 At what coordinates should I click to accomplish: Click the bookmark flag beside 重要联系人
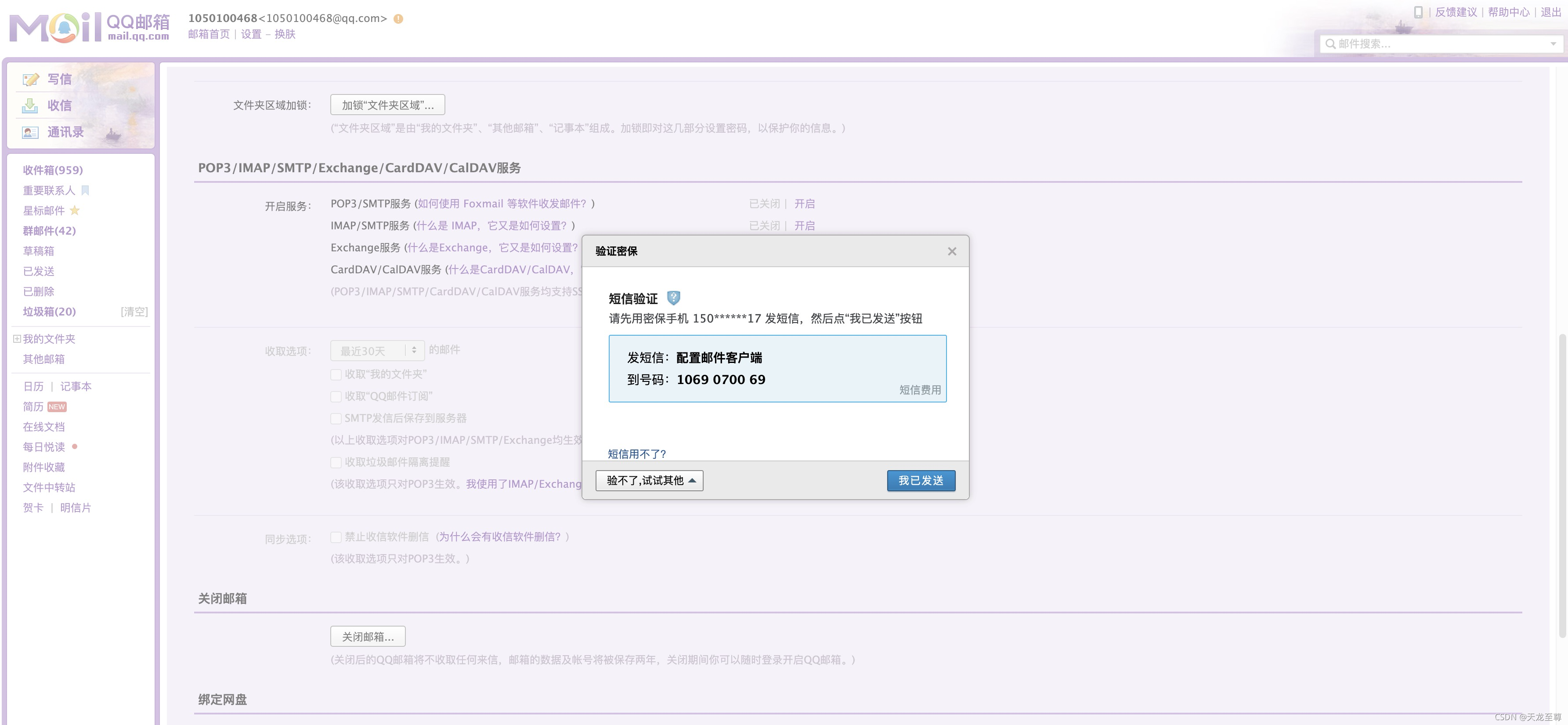[x=85, y=191]
